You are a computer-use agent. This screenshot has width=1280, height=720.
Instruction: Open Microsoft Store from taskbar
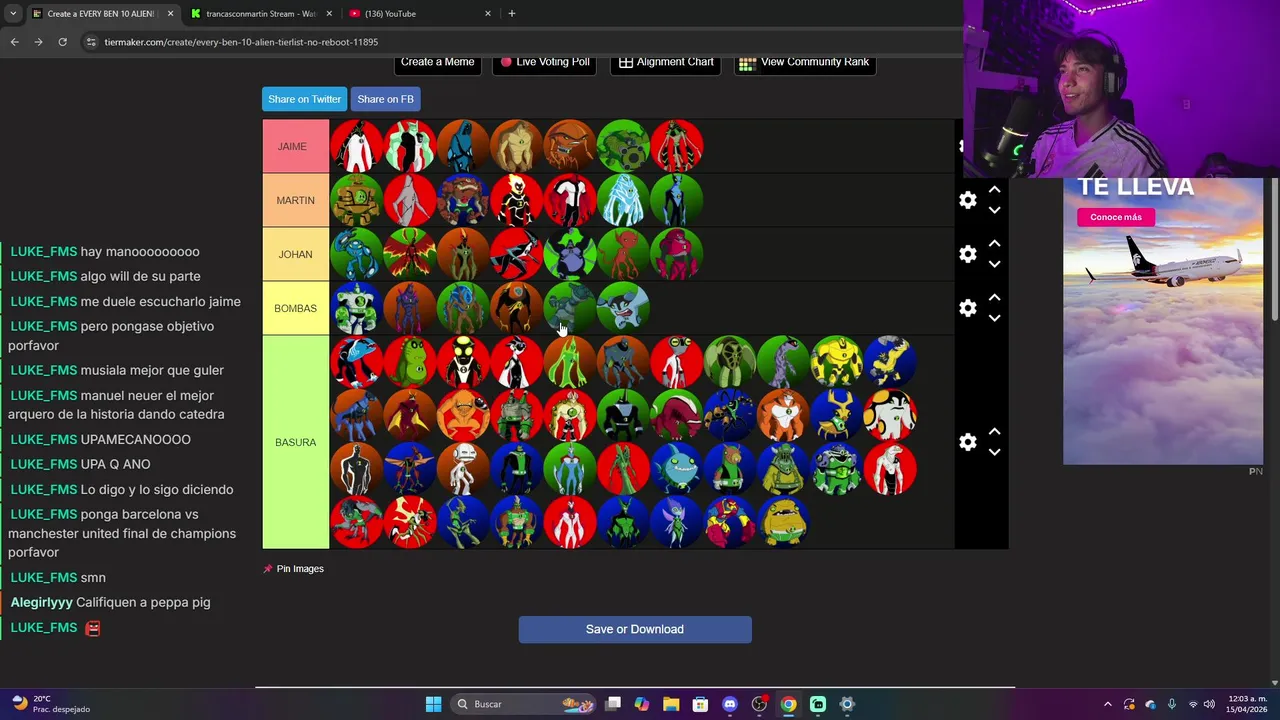coord(700,704)
